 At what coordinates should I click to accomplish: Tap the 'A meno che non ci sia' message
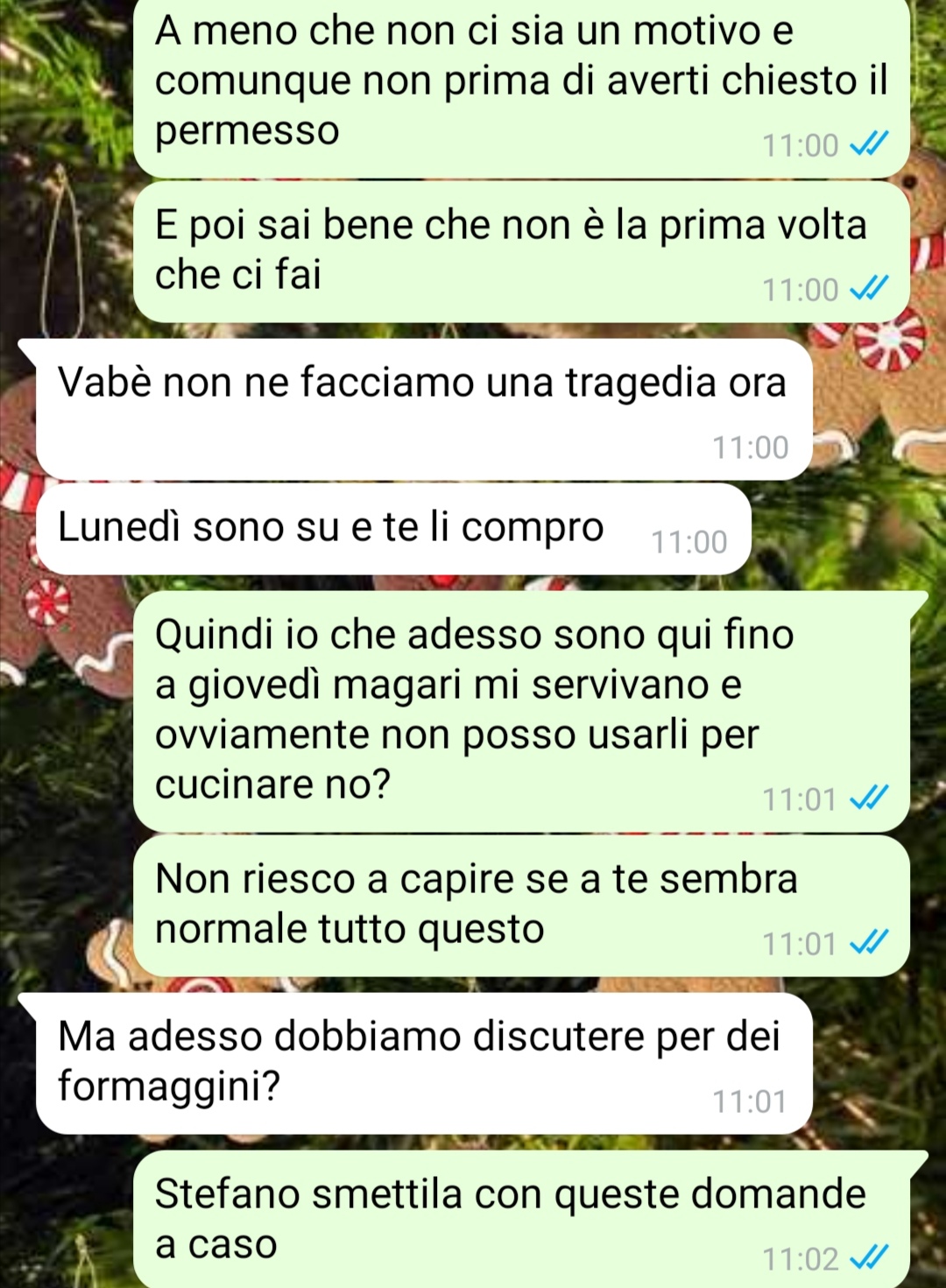pos(522,88)
